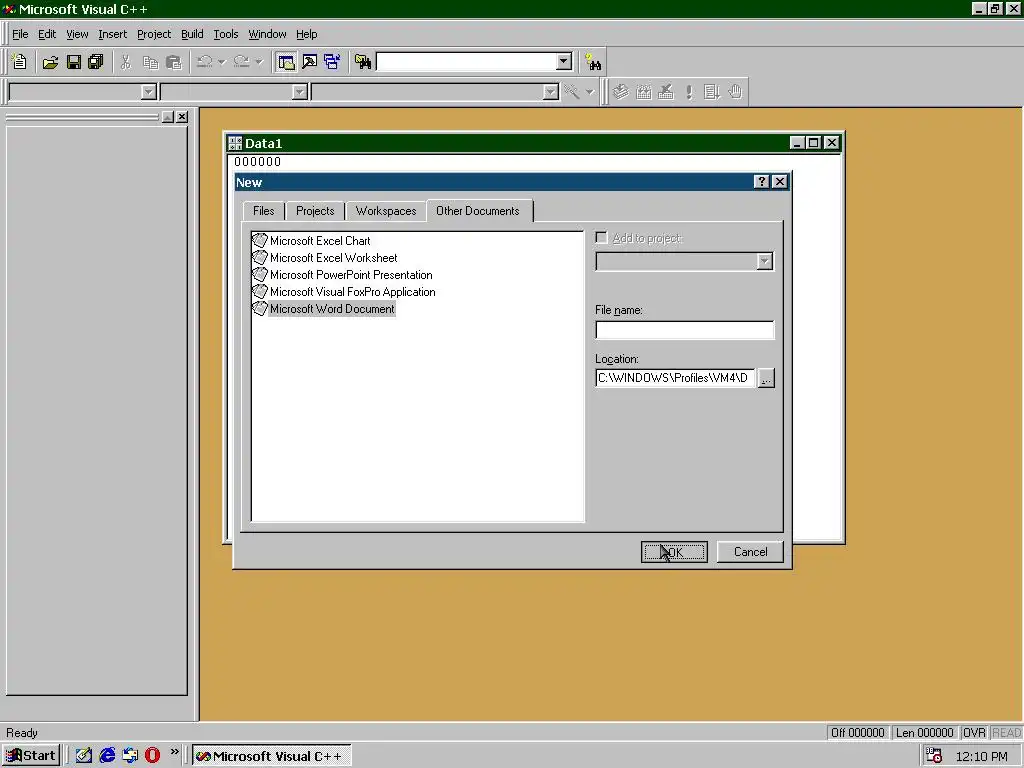The image size is (1024, 768).
Task: Click the Compile toolbar icon
Action: pyautogui.click(x=620, y=92)
